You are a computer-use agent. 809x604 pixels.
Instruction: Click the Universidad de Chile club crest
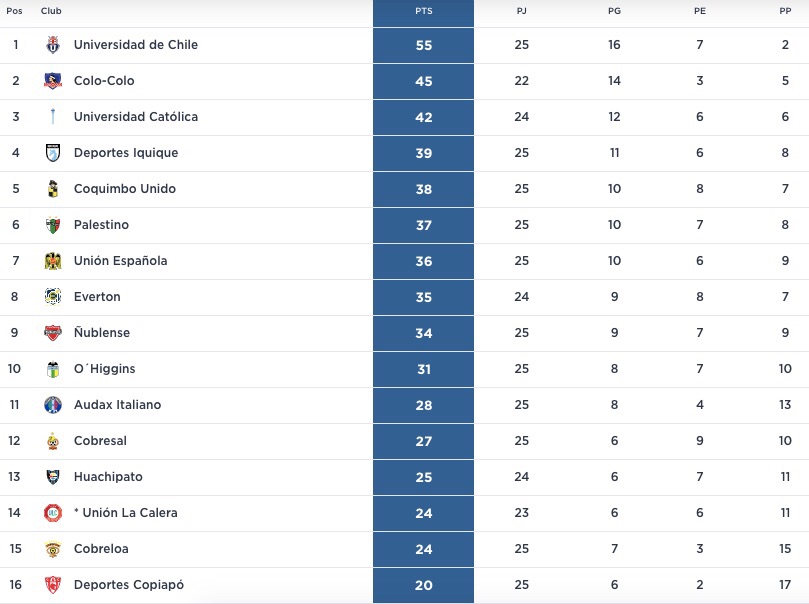pyautogui.click(x=53, y=45)
